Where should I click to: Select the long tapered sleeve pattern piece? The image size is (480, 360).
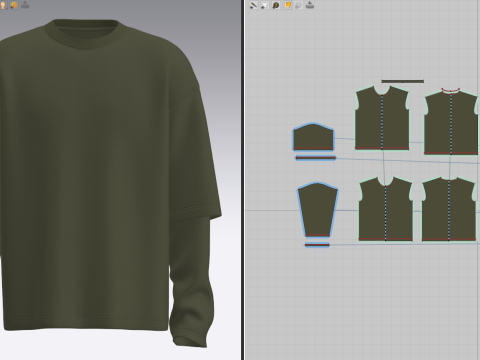(317, 209)
